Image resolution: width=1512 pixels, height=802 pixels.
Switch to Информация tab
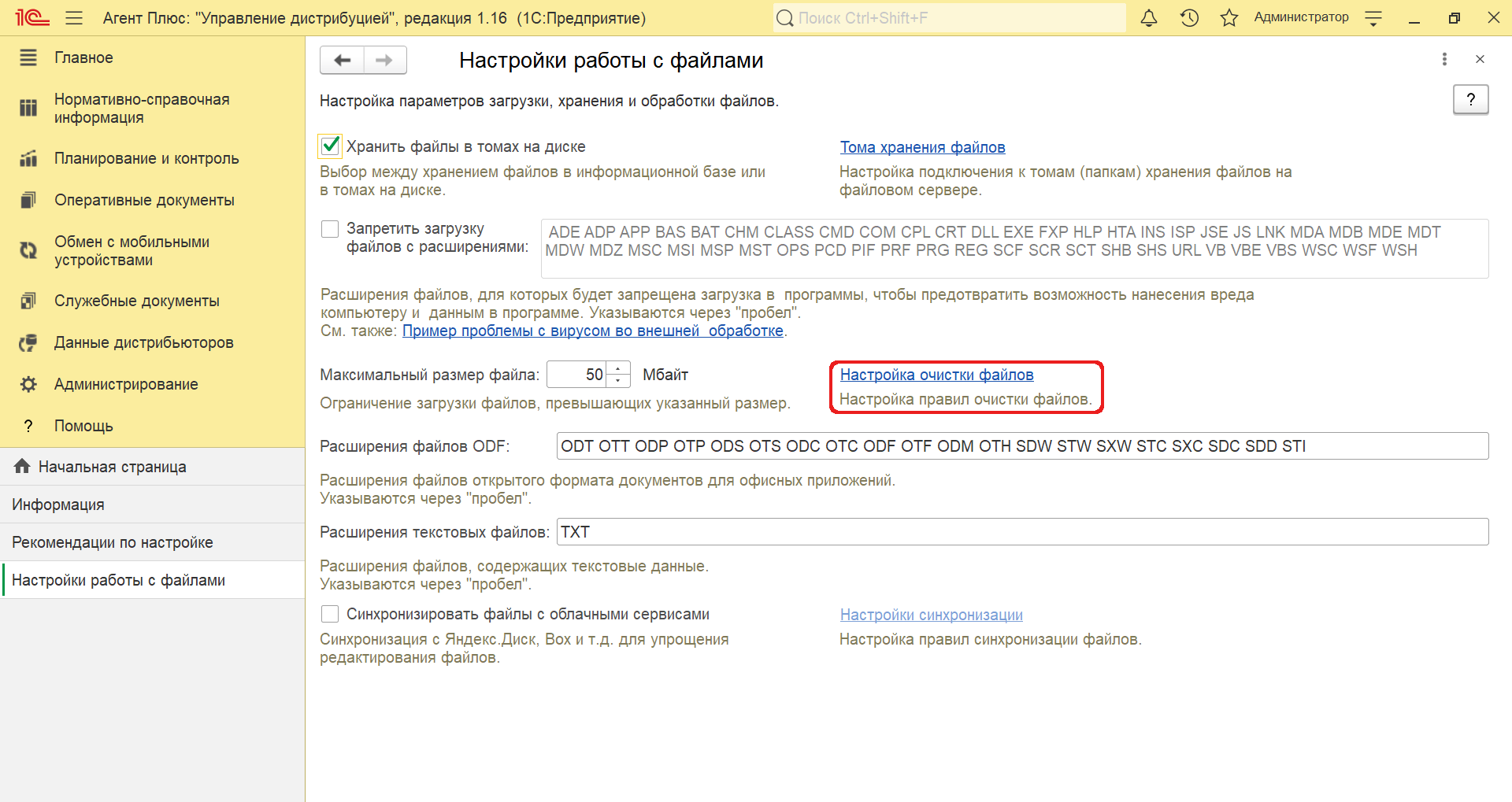tap(152, 504)
